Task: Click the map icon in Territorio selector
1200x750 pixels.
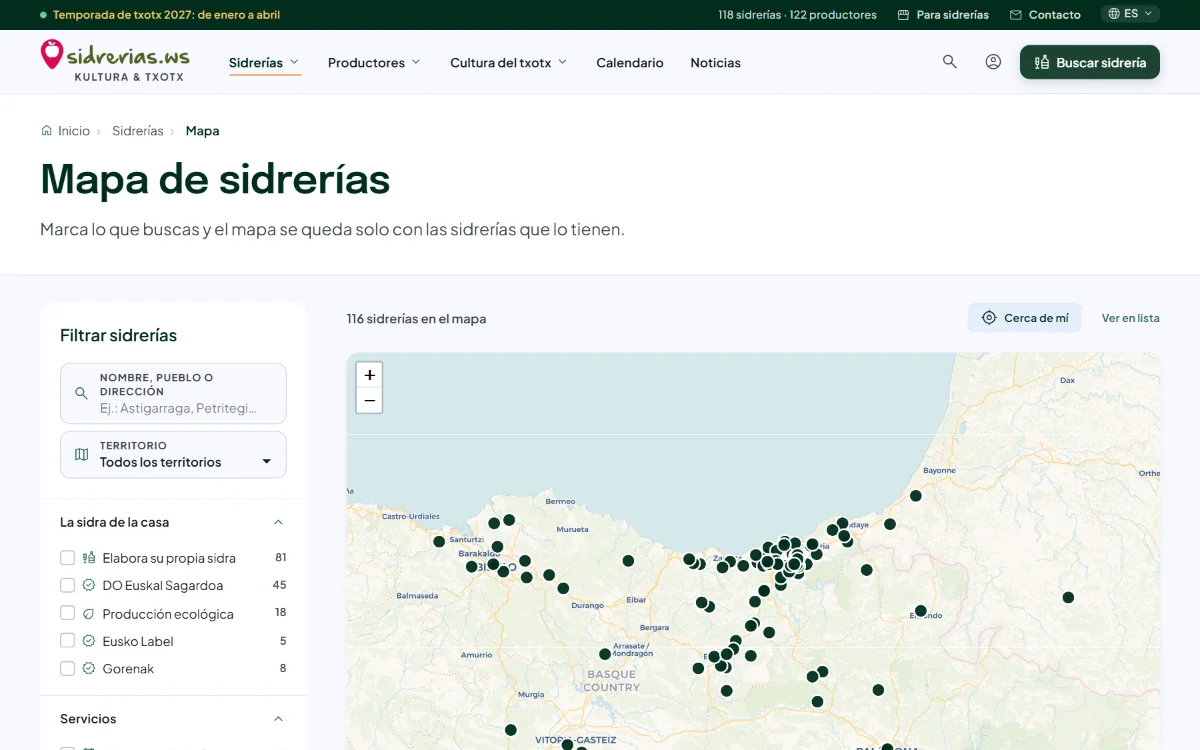Action: (82, 455)
